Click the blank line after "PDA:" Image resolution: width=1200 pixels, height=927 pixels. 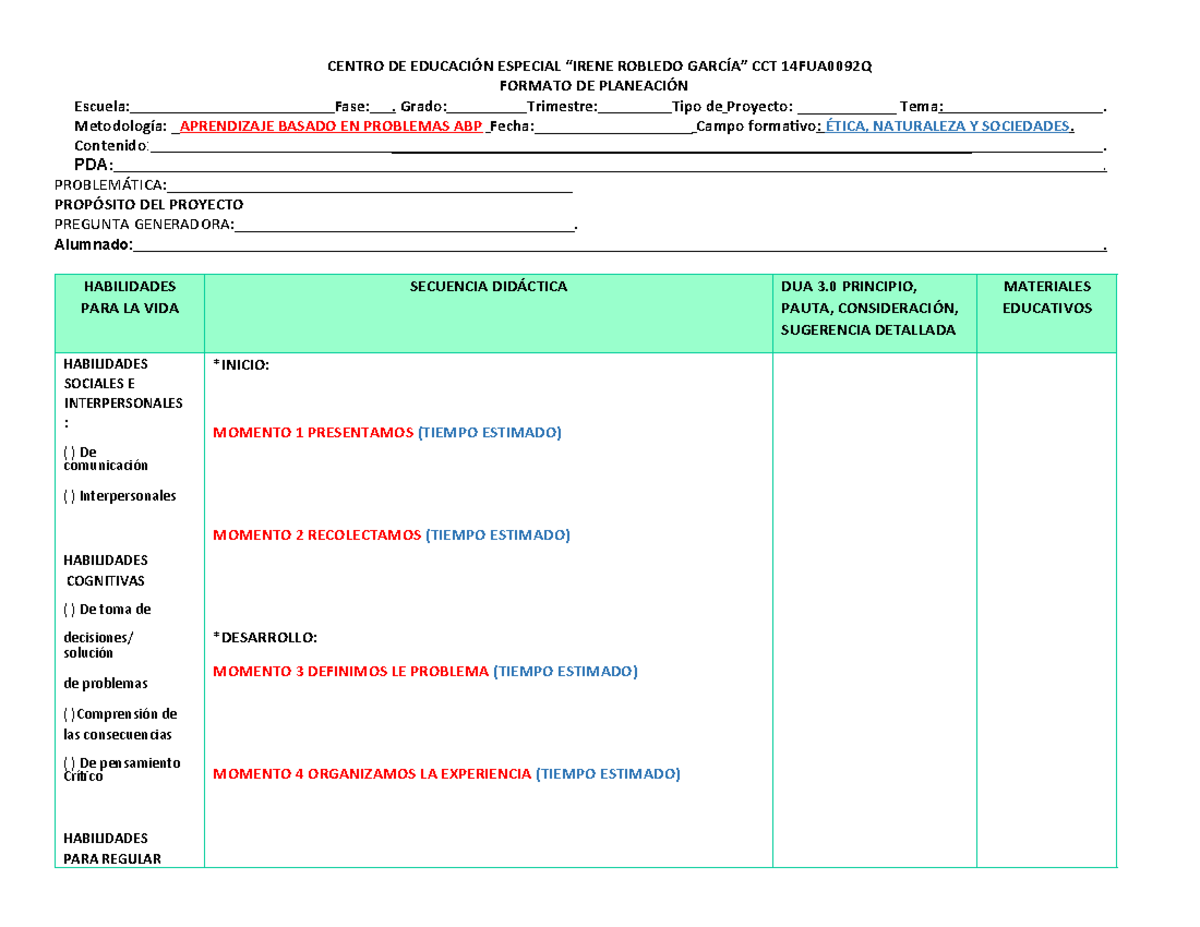pos(608,165)
